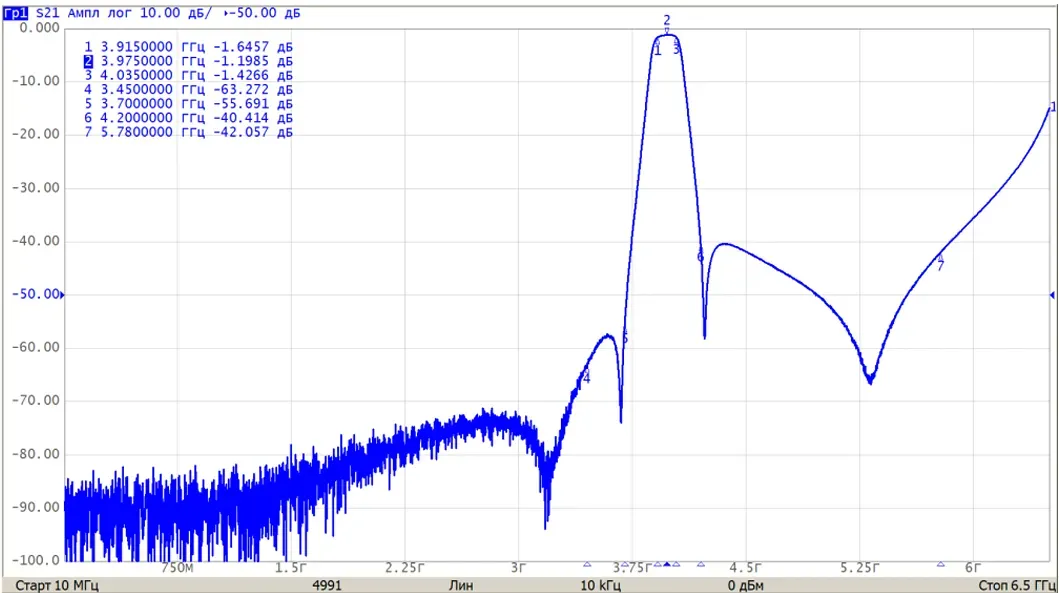Screen dimensions: 1059x593
Task: Click the -100.0 bottom Y-axis label
Action: 36,560
